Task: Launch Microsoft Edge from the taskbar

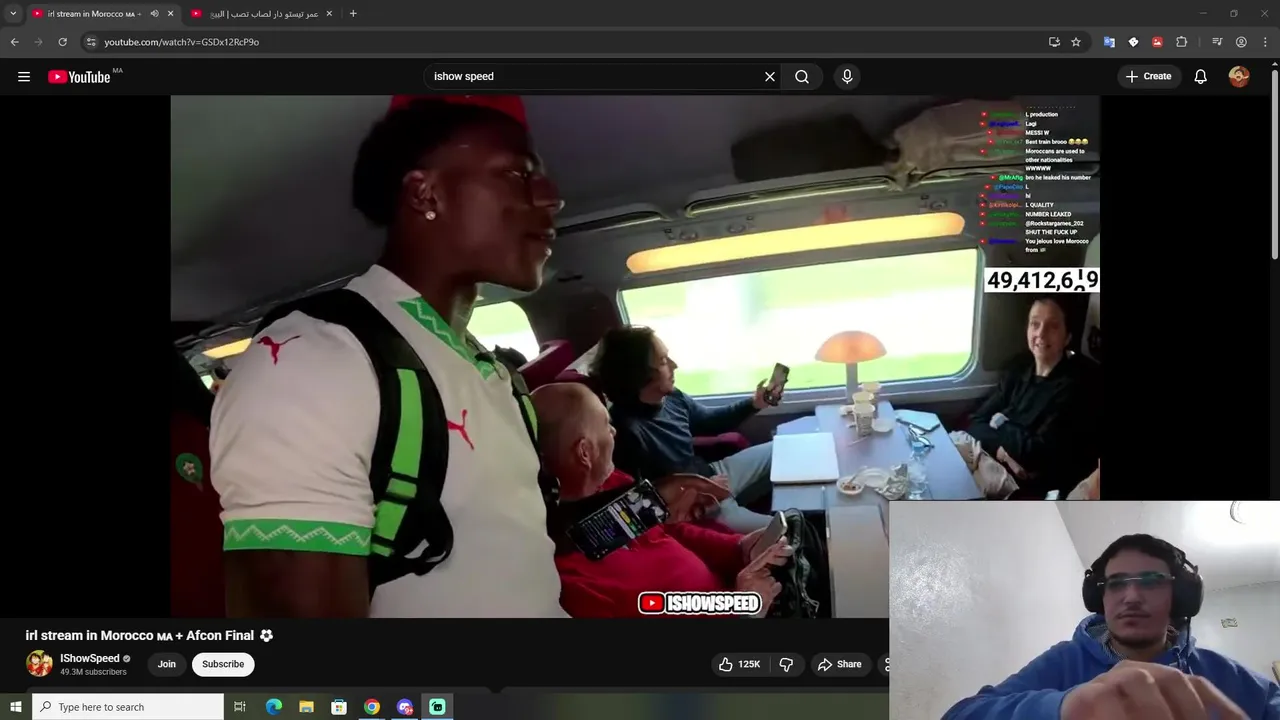Action: (274, 707)
